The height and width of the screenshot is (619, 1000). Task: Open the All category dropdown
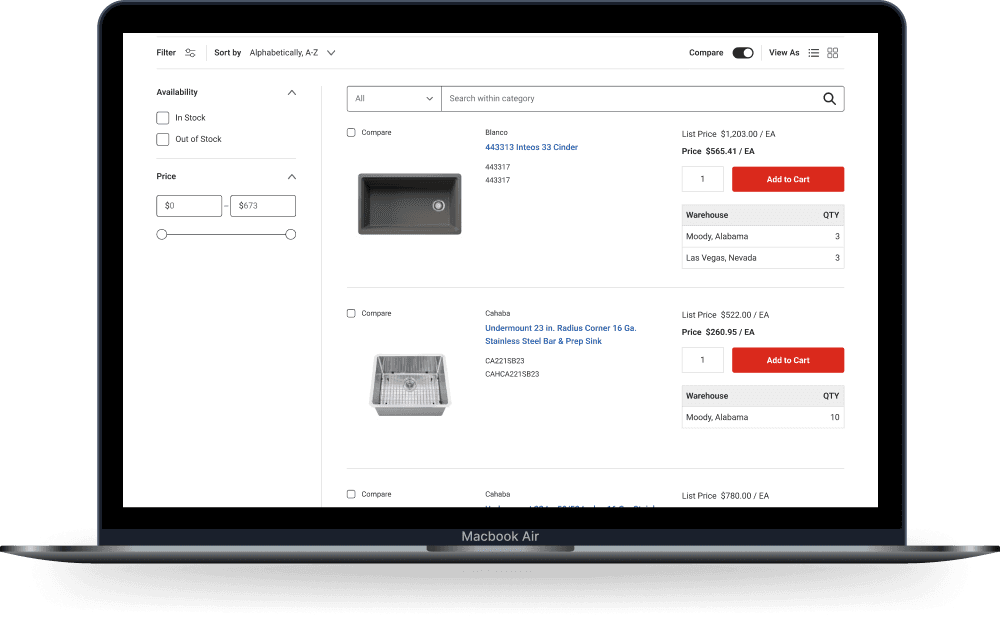393,99
